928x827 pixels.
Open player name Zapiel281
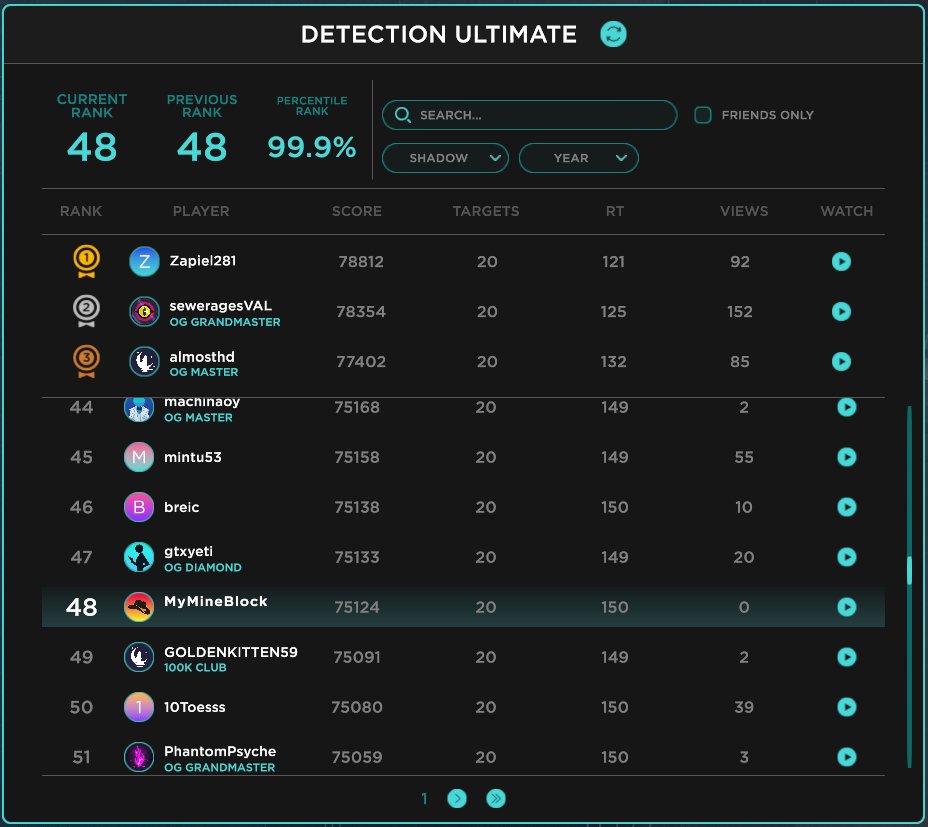[x=203, y=260]
